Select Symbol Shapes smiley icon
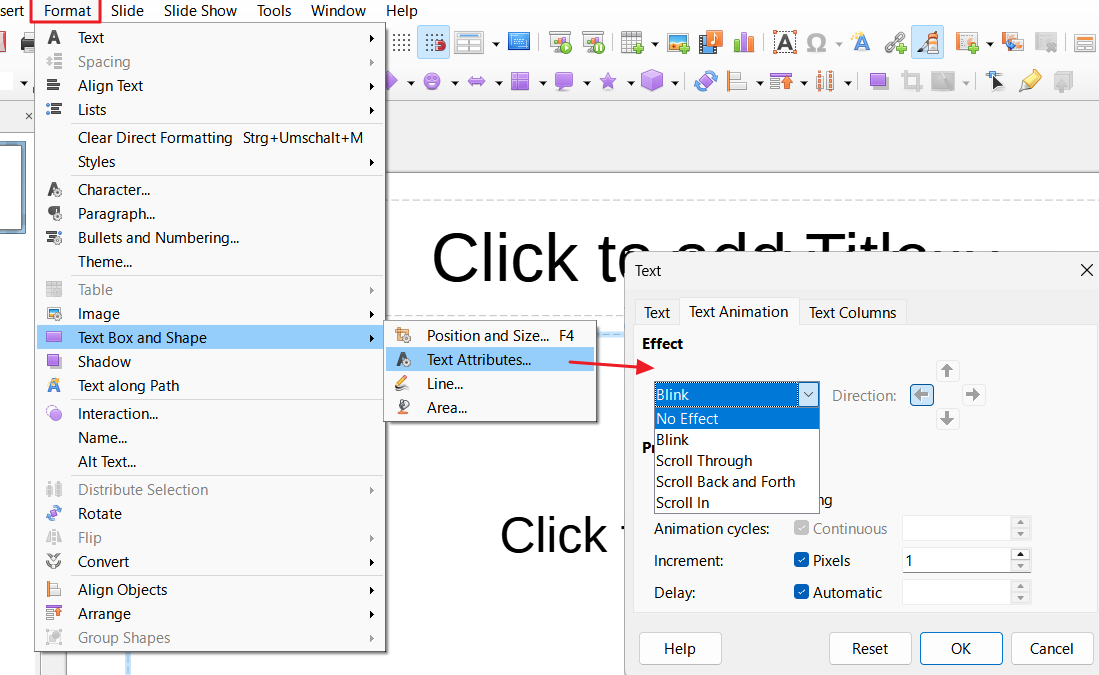The height and width of the screenshot is (675, 1099). click(432, 81)
